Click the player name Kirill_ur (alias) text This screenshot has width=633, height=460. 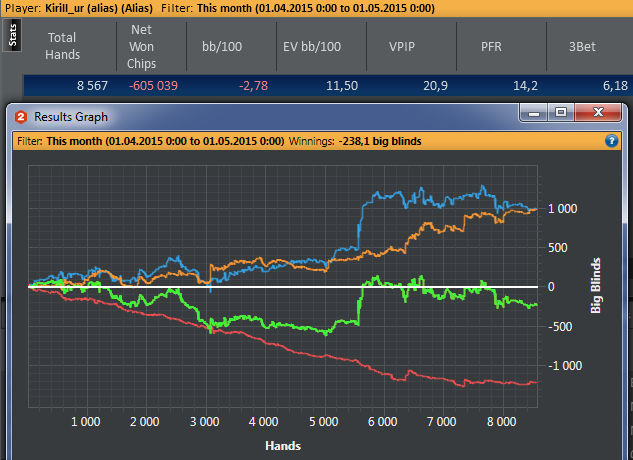[99, 8]
